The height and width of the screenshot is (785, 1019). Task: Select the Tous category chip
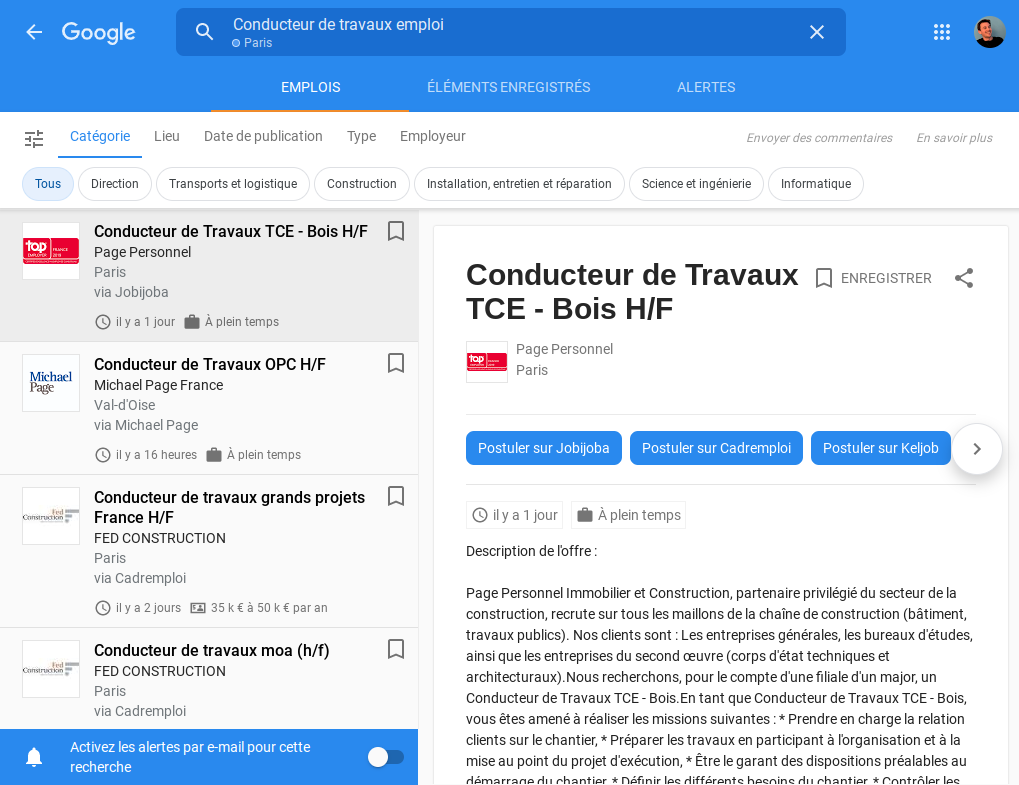click(48, 184)
